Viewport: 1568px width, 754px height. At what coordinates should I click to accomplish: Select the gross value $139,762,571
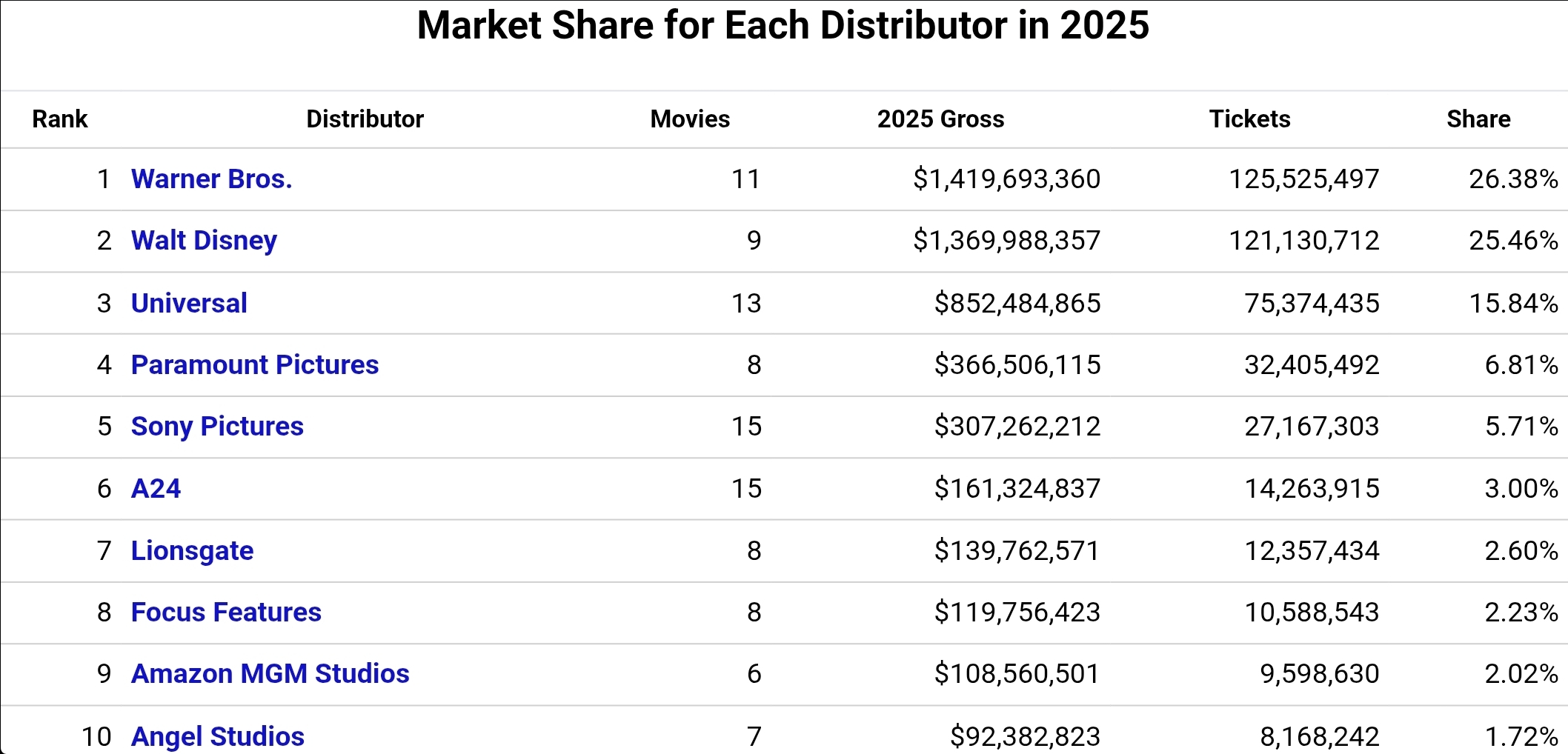(1017, 551)
